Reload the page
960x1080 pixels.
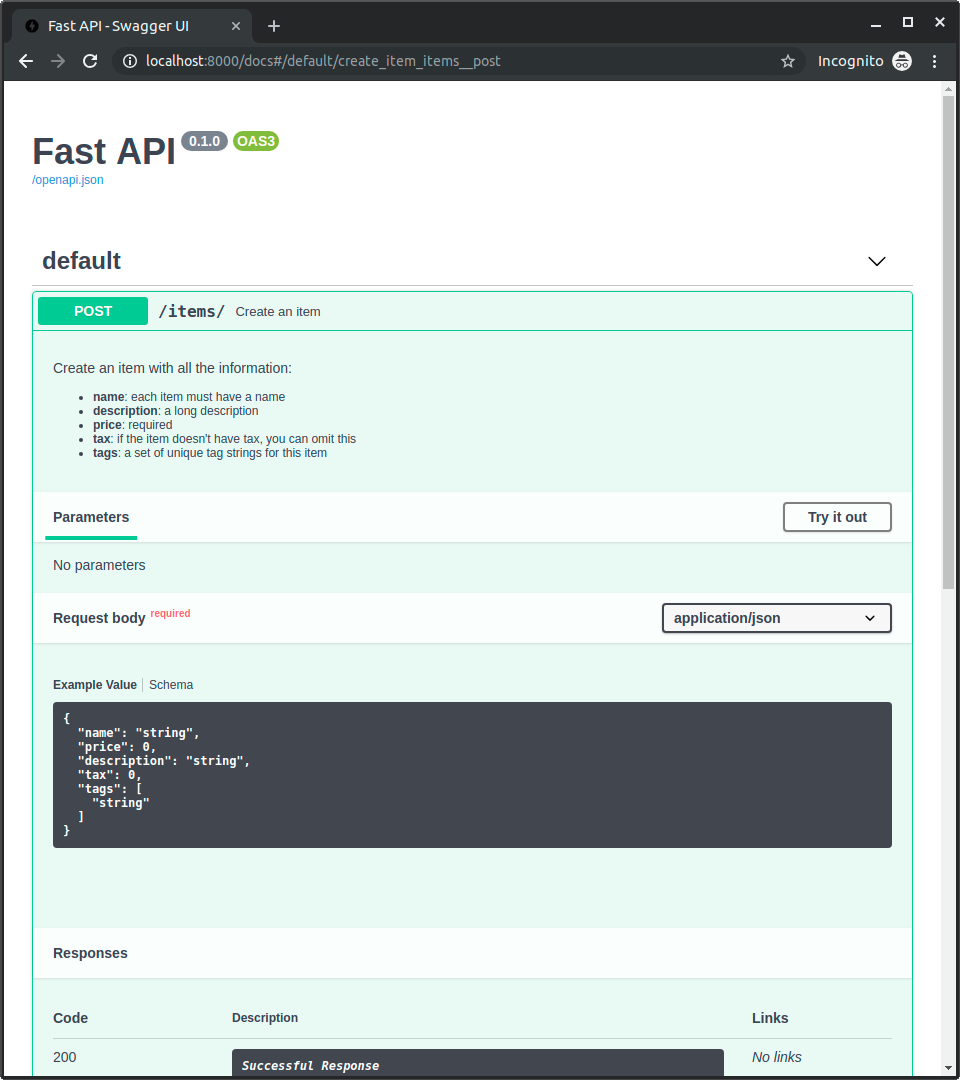[90, 61]
